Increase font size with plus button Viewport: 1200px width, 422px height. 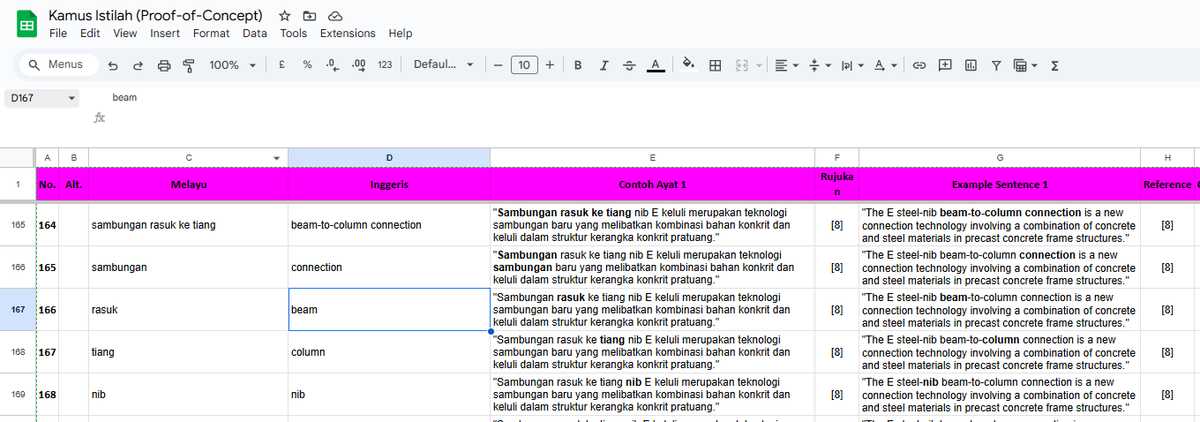551,65
